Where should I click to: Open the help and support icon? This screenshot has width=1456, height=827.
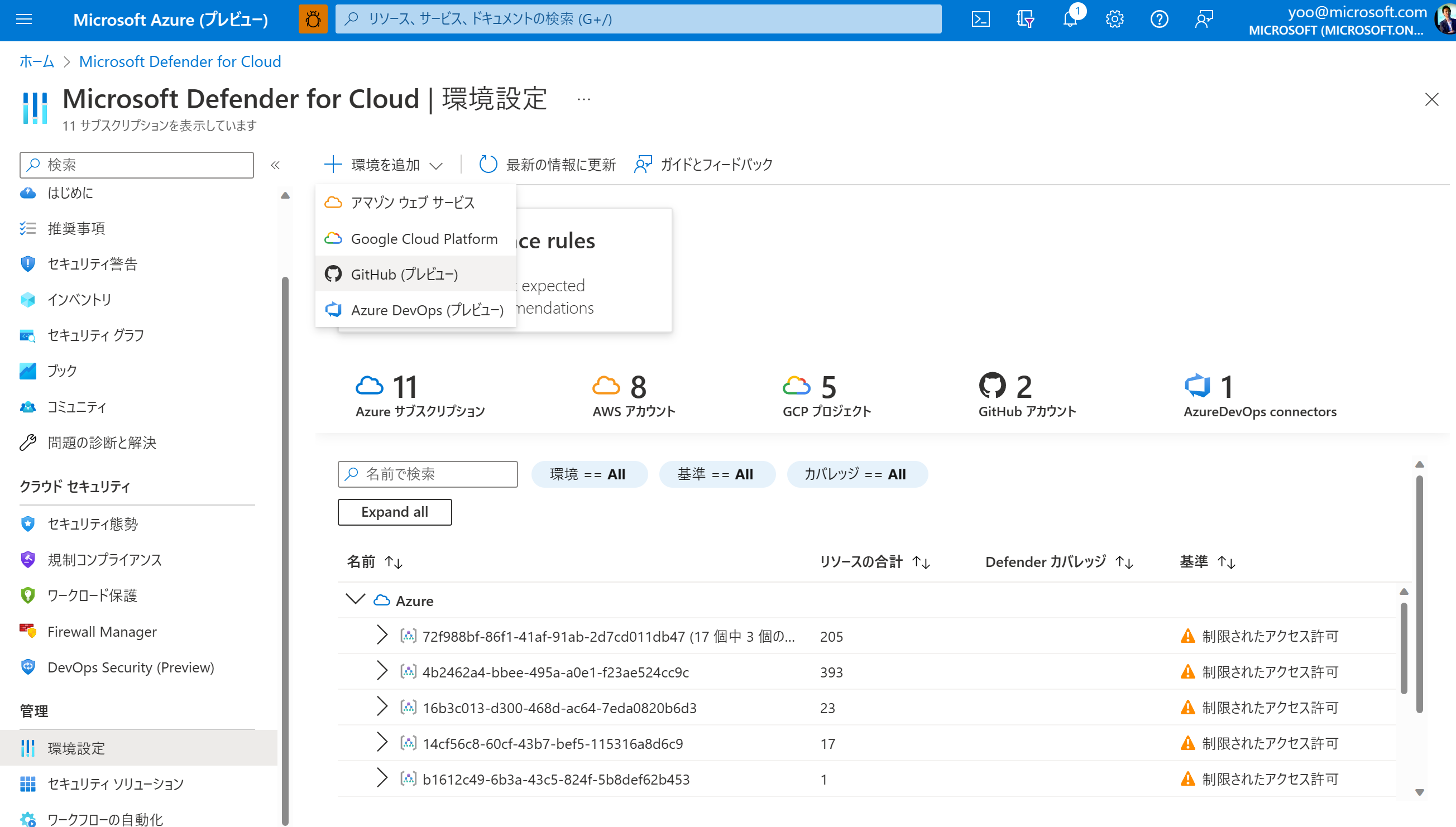[1160, 20]
